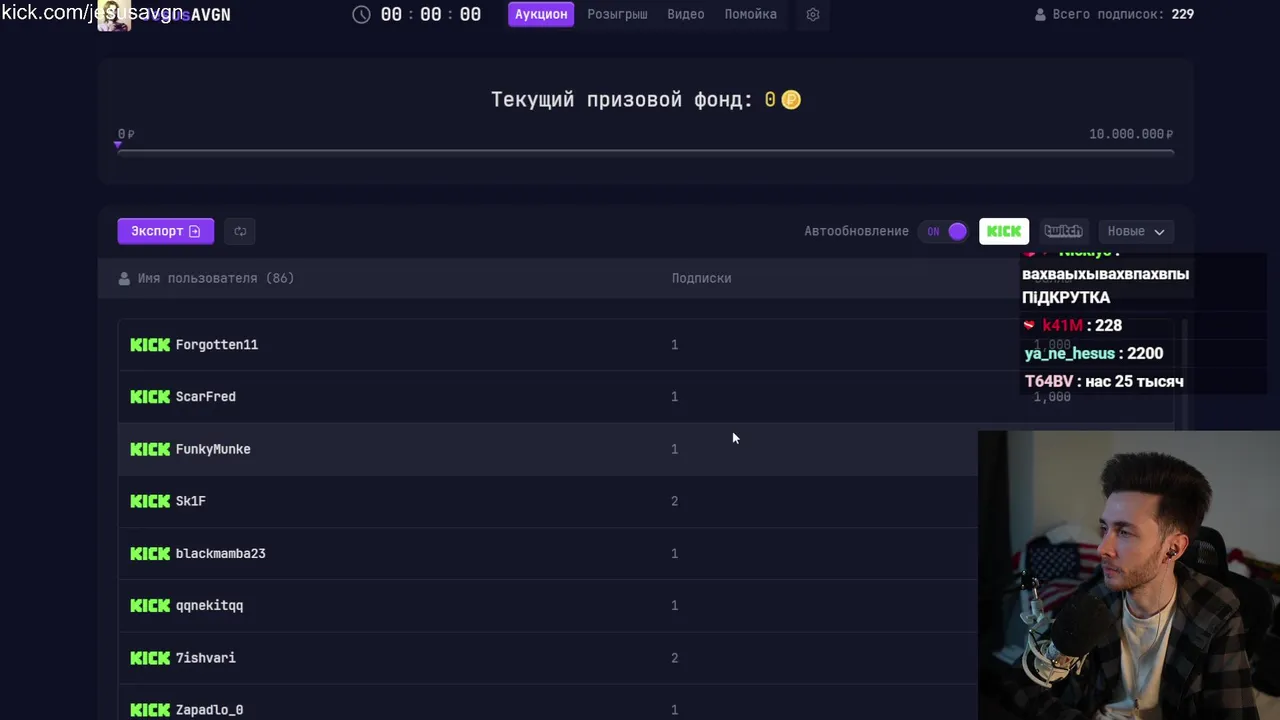The height and width of the screenshot is (720, 1280).
Task: Select the KICK platform filter
Action: pos(1004,231)
